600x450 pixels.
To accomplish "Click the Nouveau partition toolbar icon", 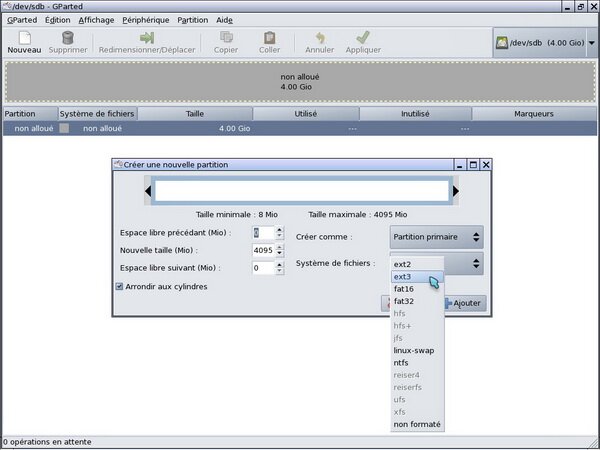I will (24, 38).
